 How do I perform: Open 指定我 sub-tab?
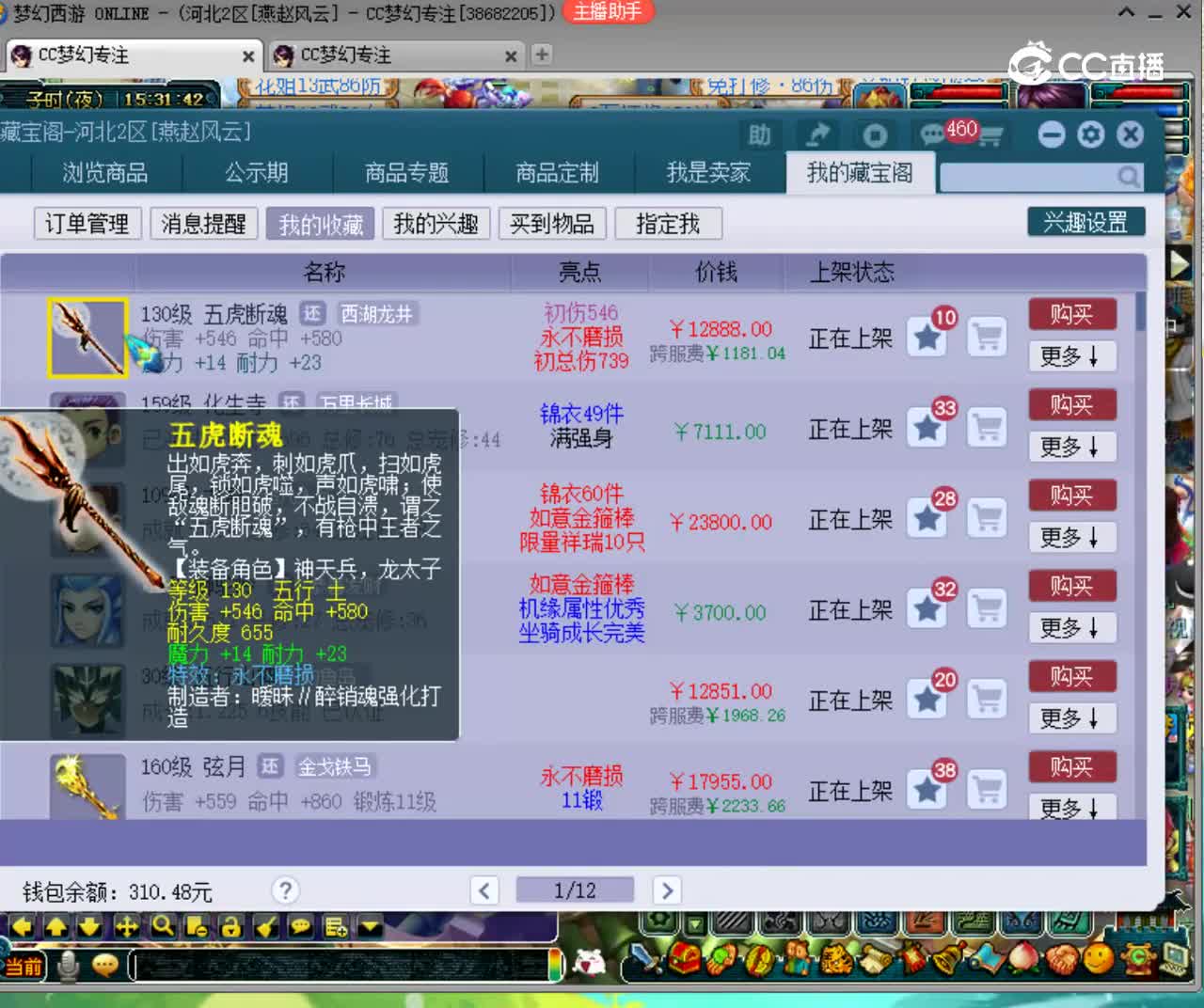(x=668, y=224)
